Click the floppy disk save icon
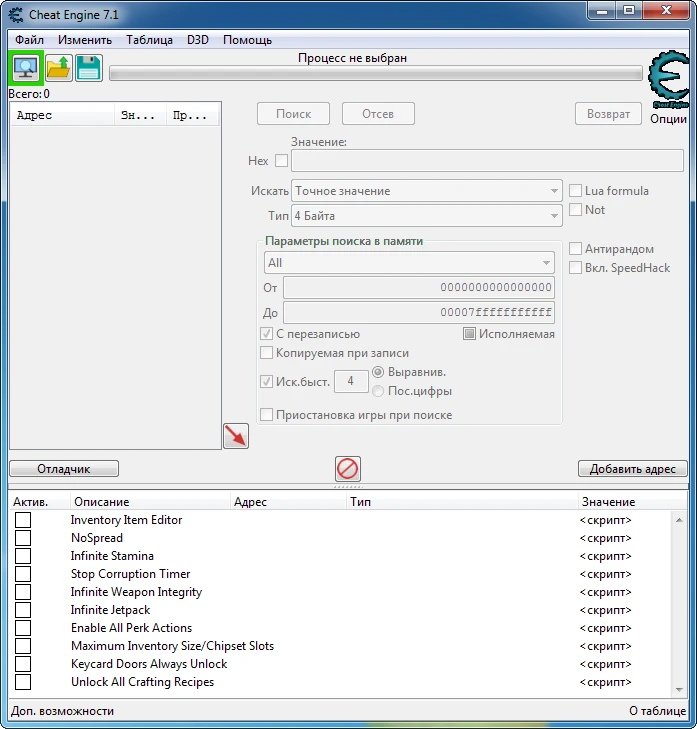697x729 pixels. point(89,68)
